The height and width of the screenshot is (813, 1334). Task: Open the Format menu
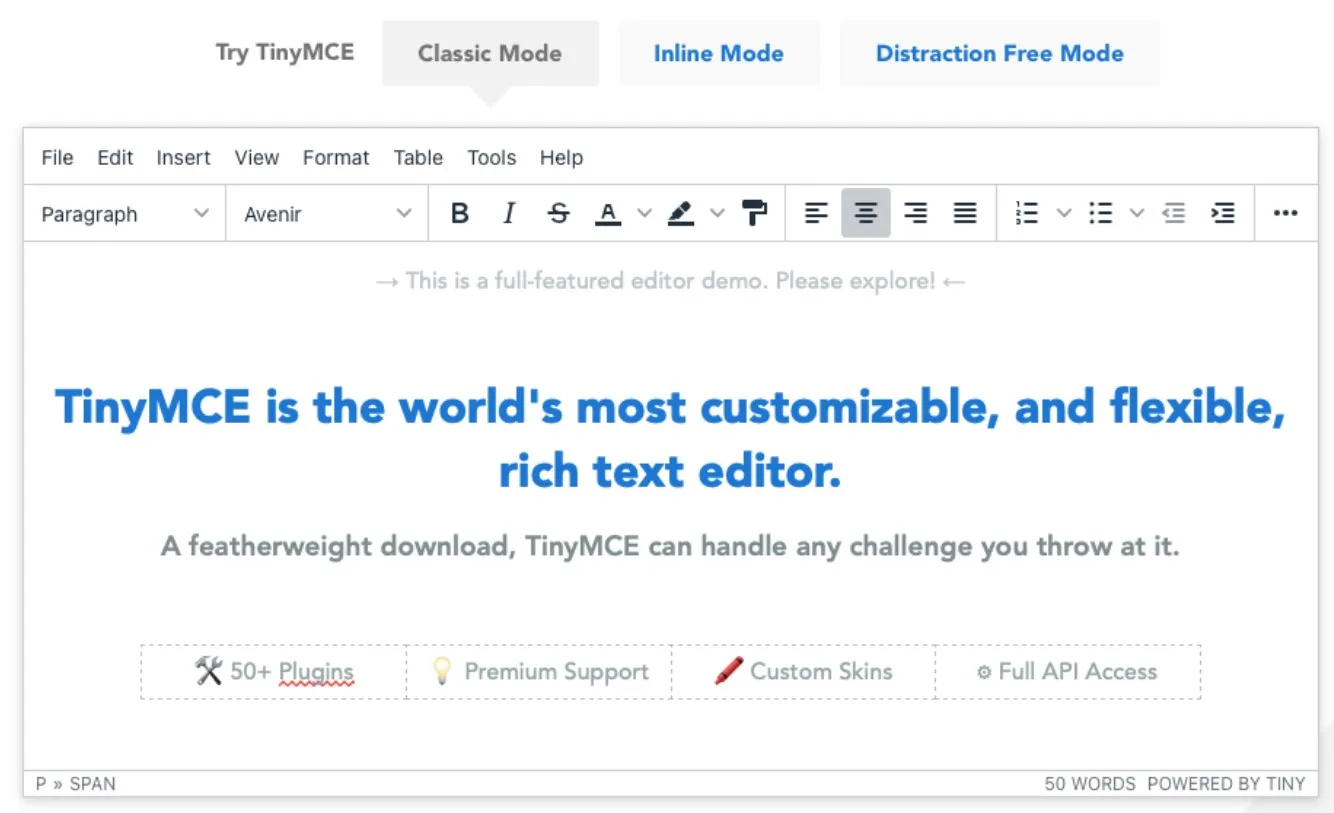[336, 157]
